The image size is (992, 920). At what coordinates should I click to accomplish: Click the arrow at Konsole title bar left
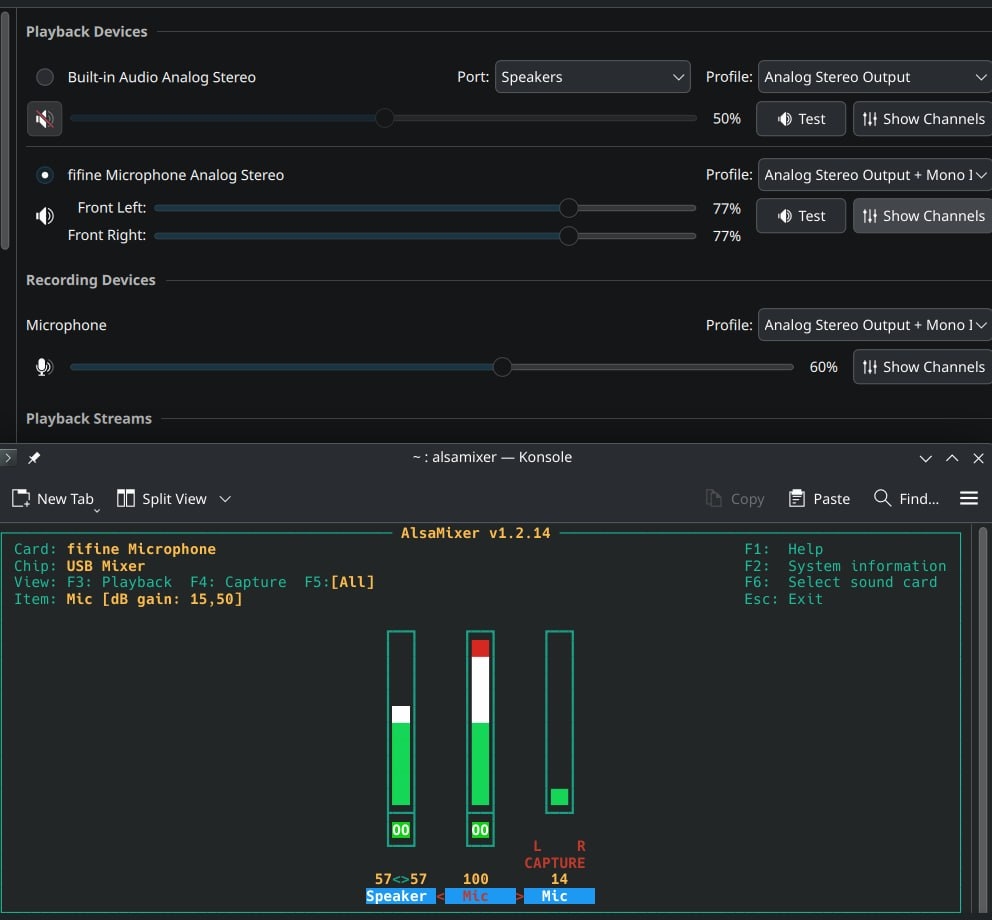pyautogui.click(x=8, y=457)
